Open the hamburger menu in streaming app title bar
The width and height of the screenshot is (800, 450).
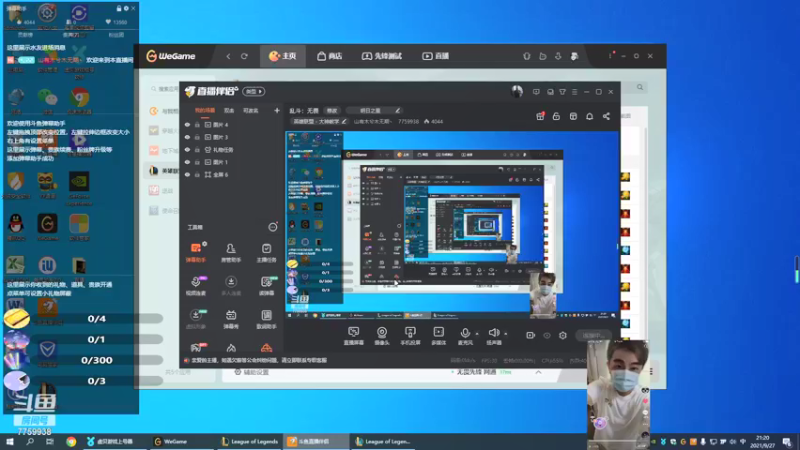coord(574,92)
